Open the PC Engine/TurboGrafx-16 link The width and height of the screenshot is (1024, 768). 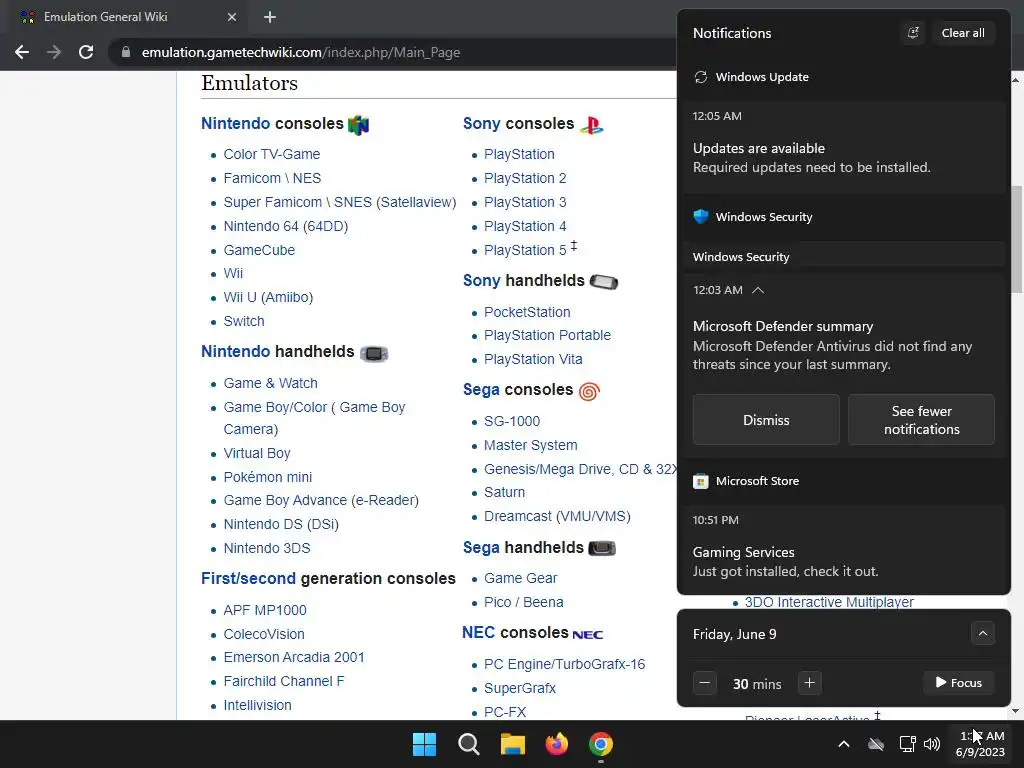point(564,664)
